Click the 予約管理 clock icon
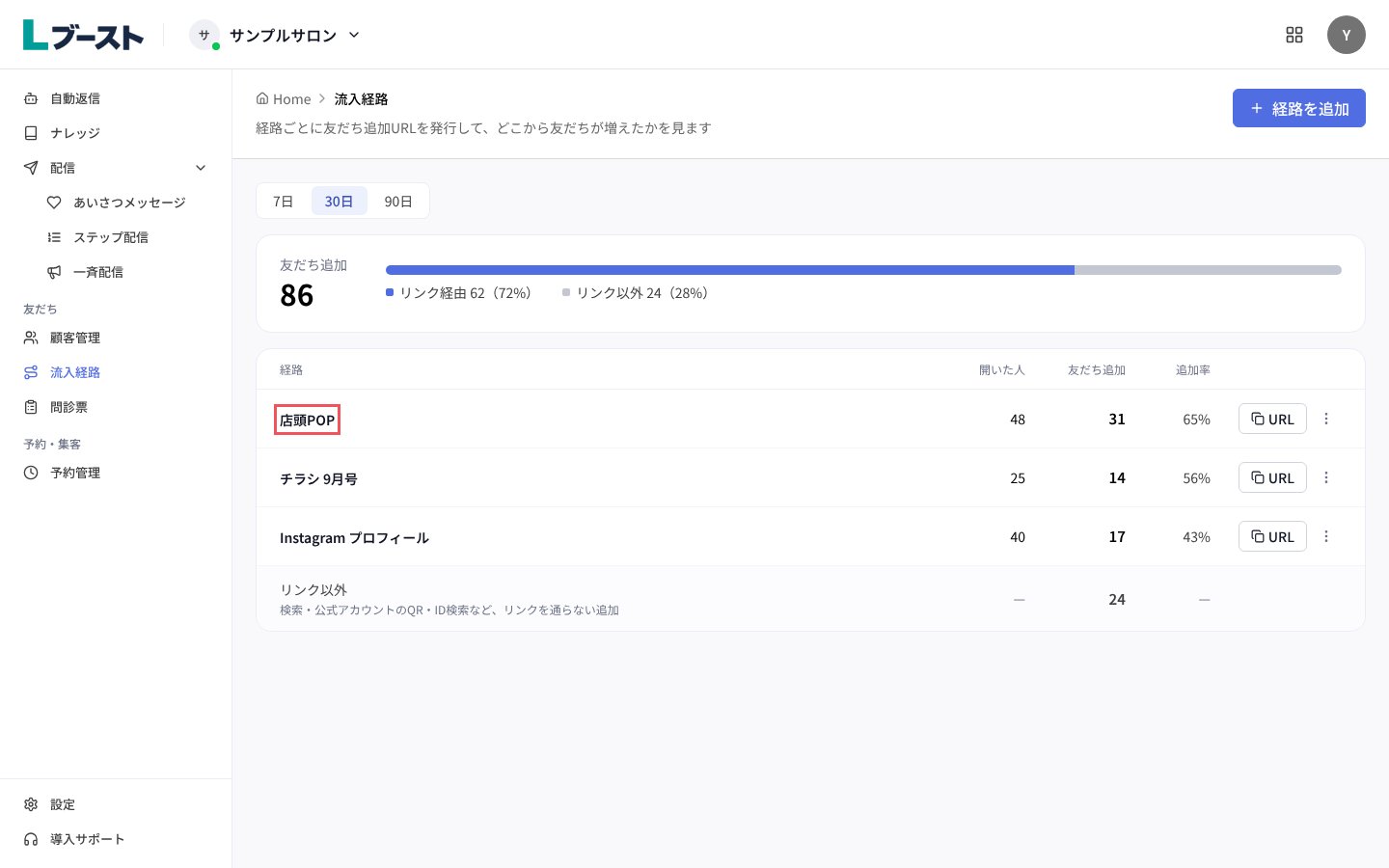 pos(31,473)
